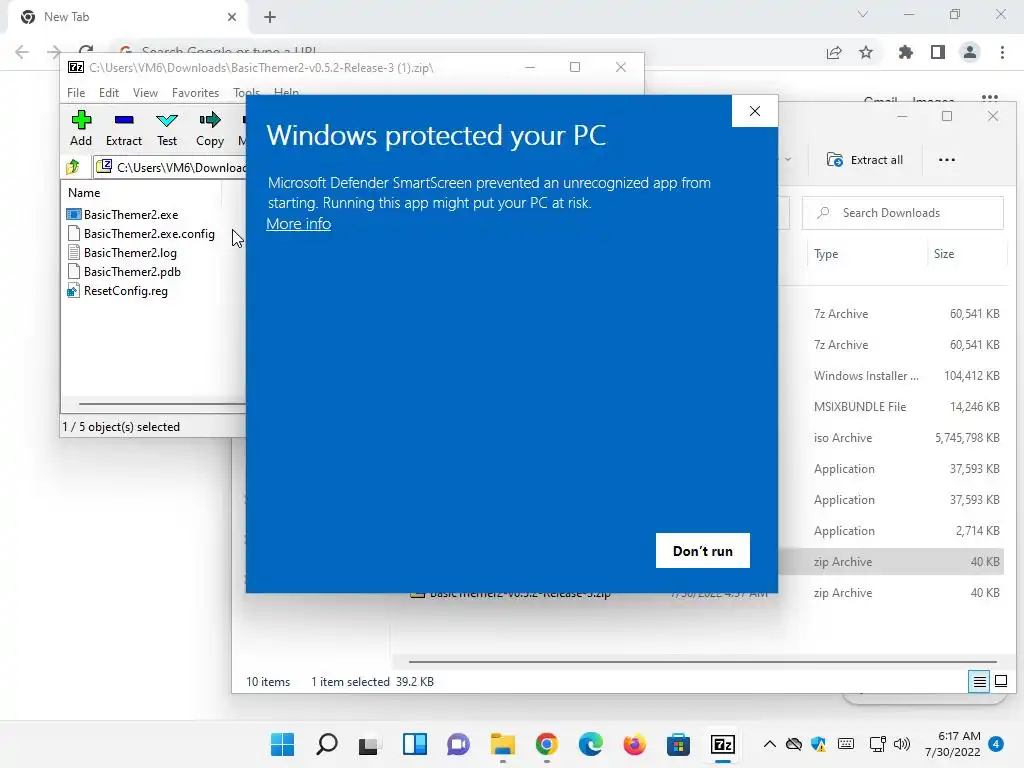Screen dimensions: 1024x768
Task: Open Chrome three-dot menu
Action: point(1002,52)
